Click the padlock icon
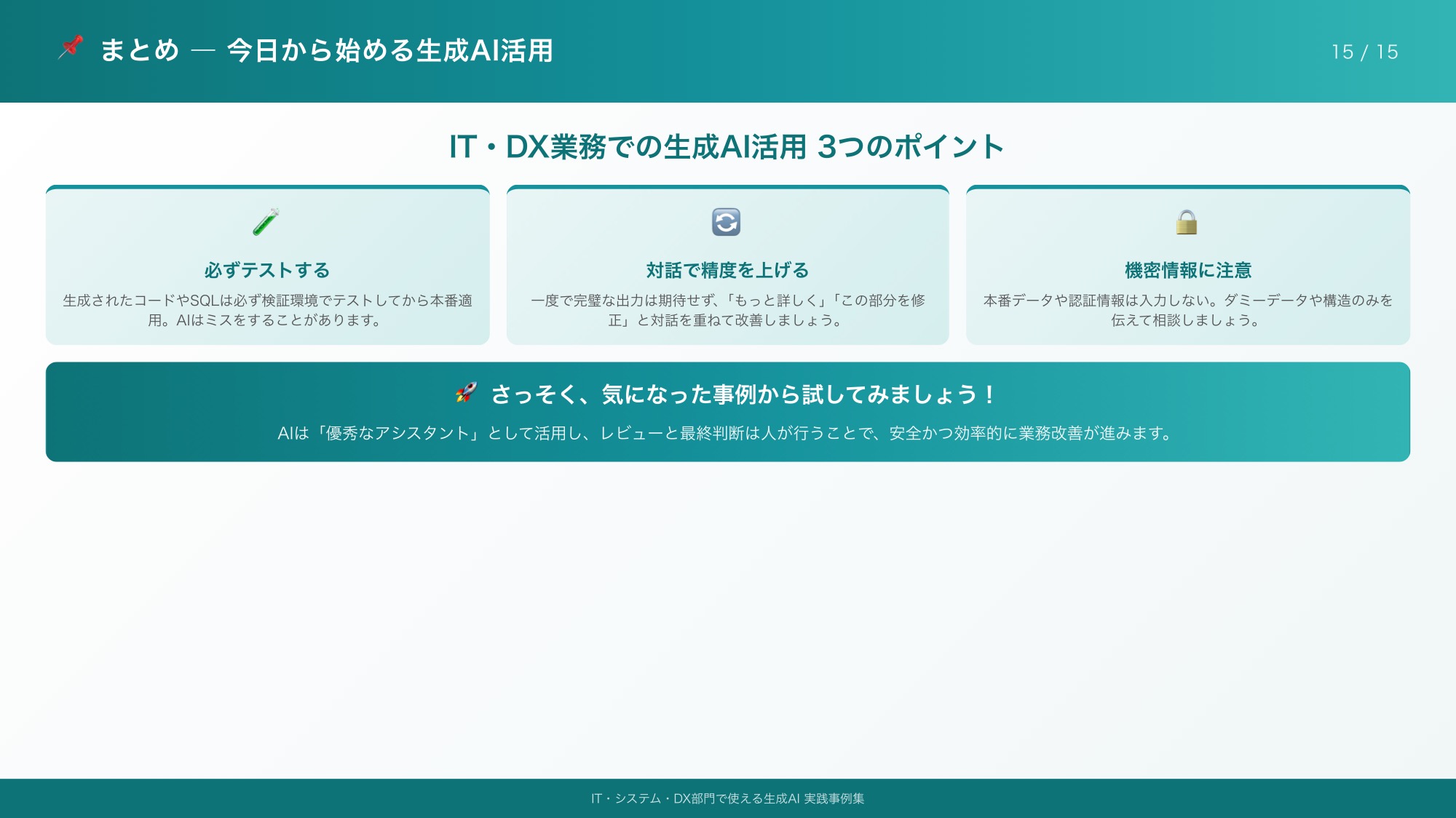 1187,222
